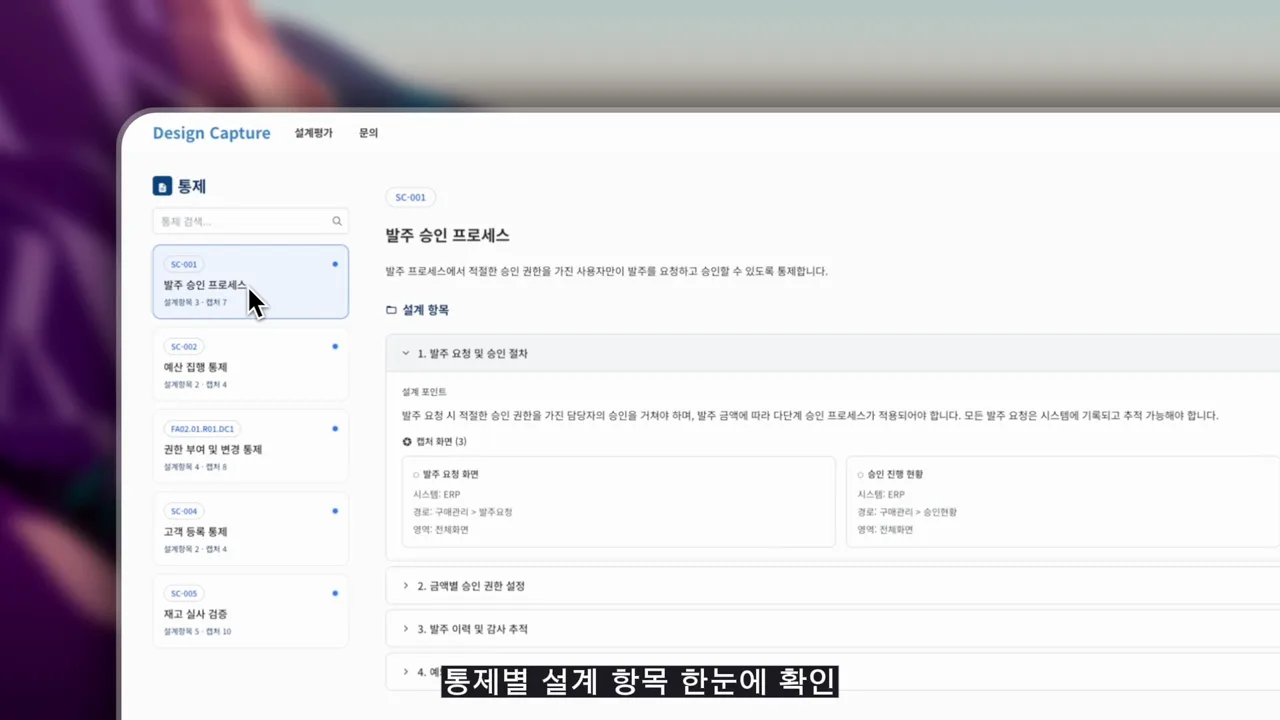Open the 문의 menu
This screenshot has width=1280, height=720.
pyautogui.click(x=368, y=133)
